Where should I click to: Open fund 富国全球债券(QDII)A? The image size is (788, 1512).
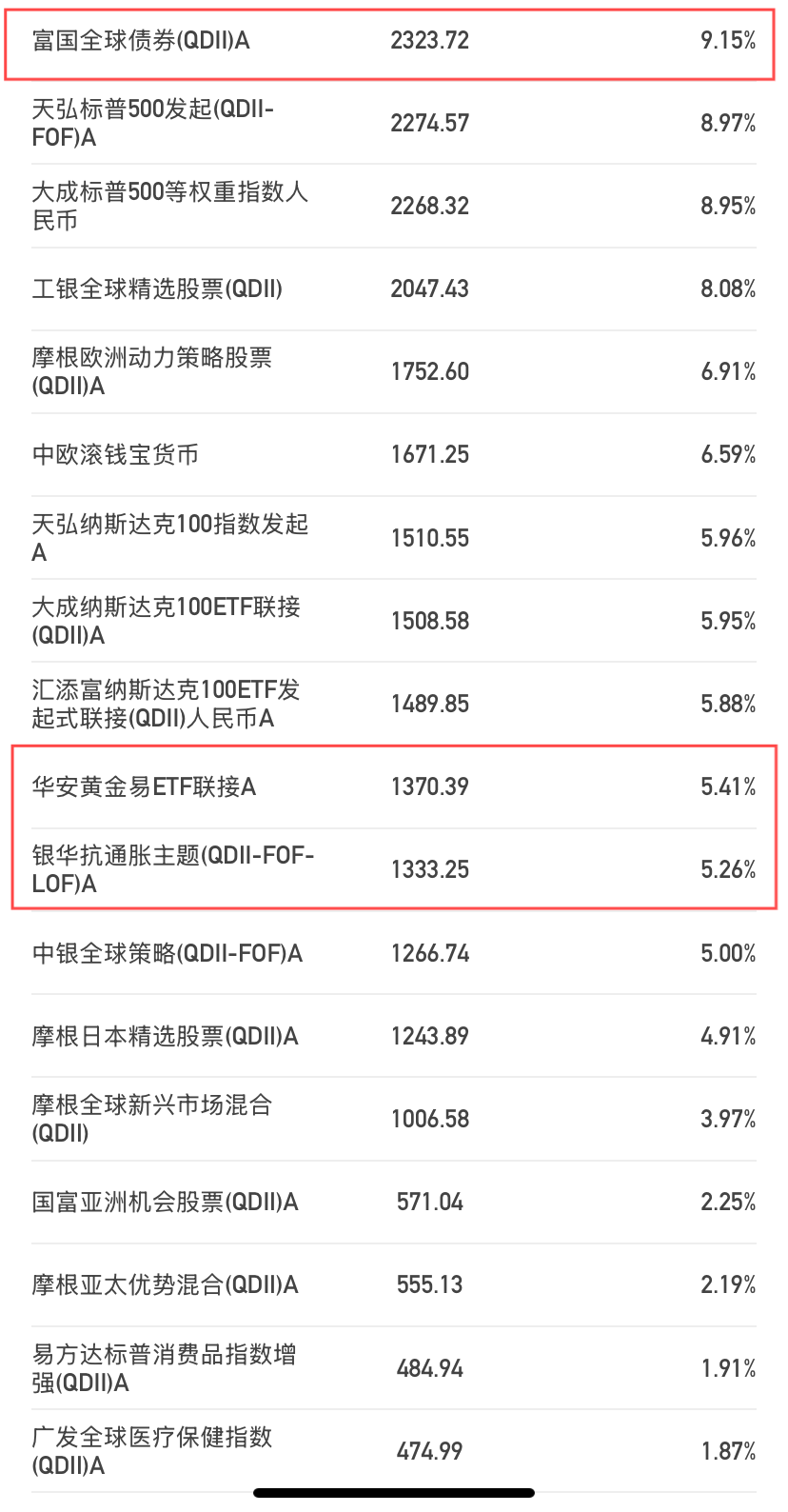(x=394, y=40)
